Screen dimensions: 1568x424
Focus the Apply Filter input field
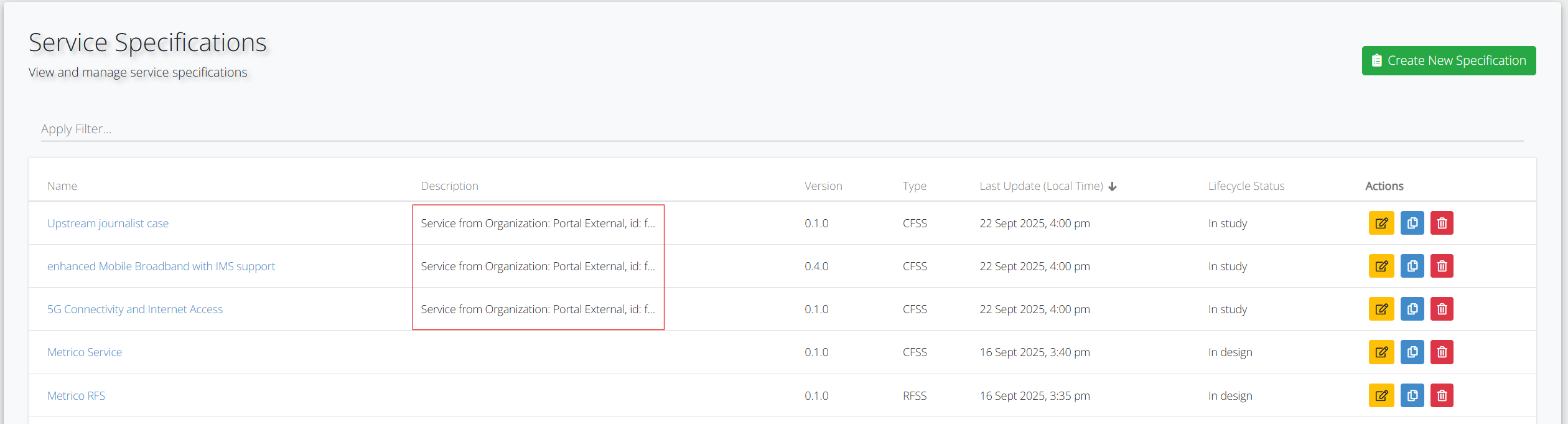click(x=782, y=130)
